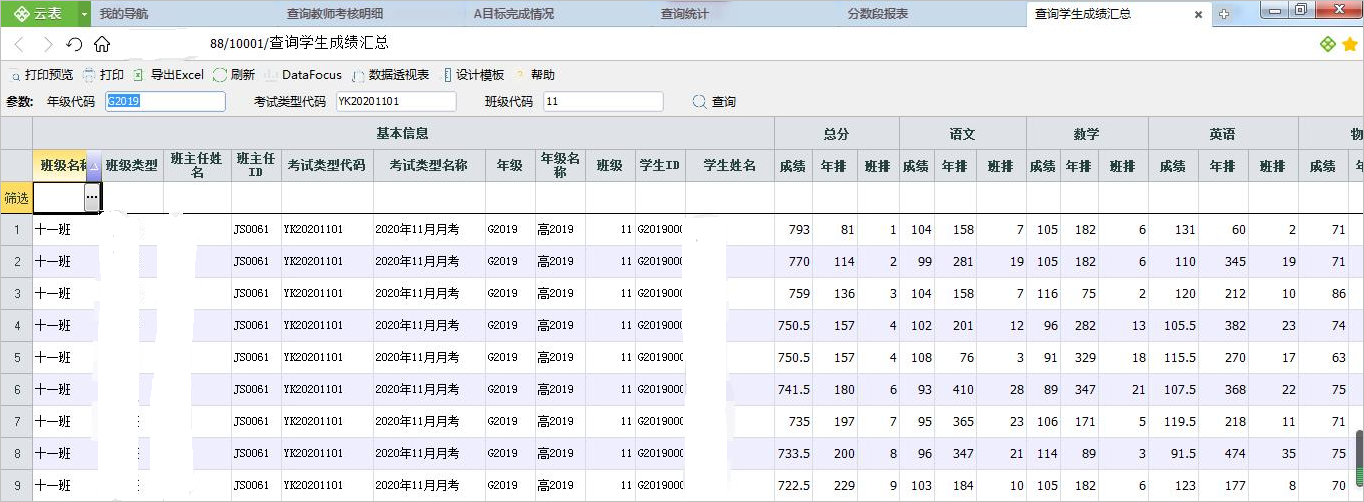Go forward with the right arrow
The width and height of the screenshot is (1364, 502).
tap(47, 45)
